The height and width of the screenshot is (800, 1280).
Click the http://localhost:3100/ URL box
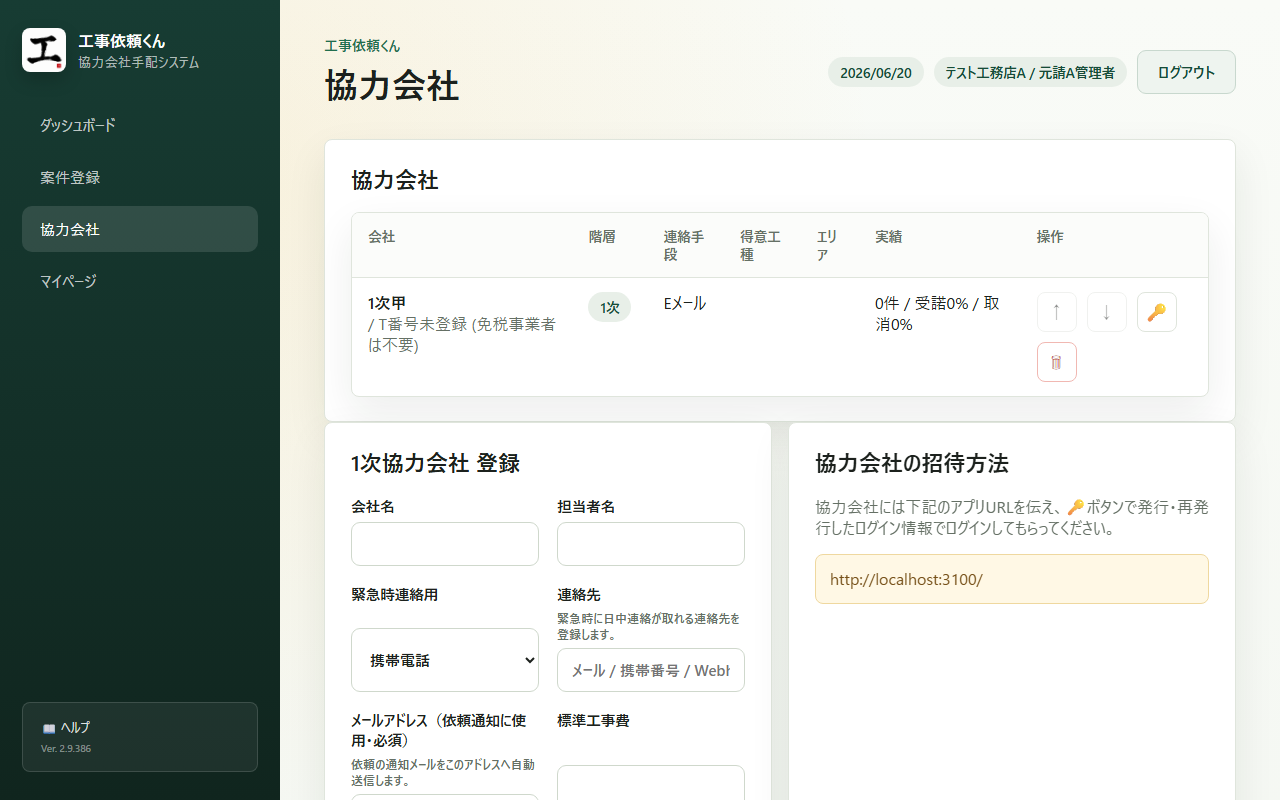click(x=1012, y=579)
